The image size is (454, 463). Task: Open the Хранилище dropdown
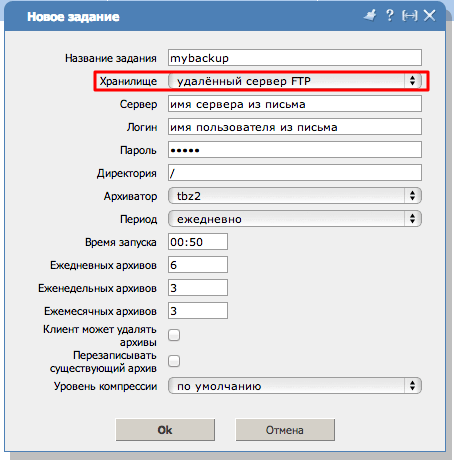click(x=295, y=81)
